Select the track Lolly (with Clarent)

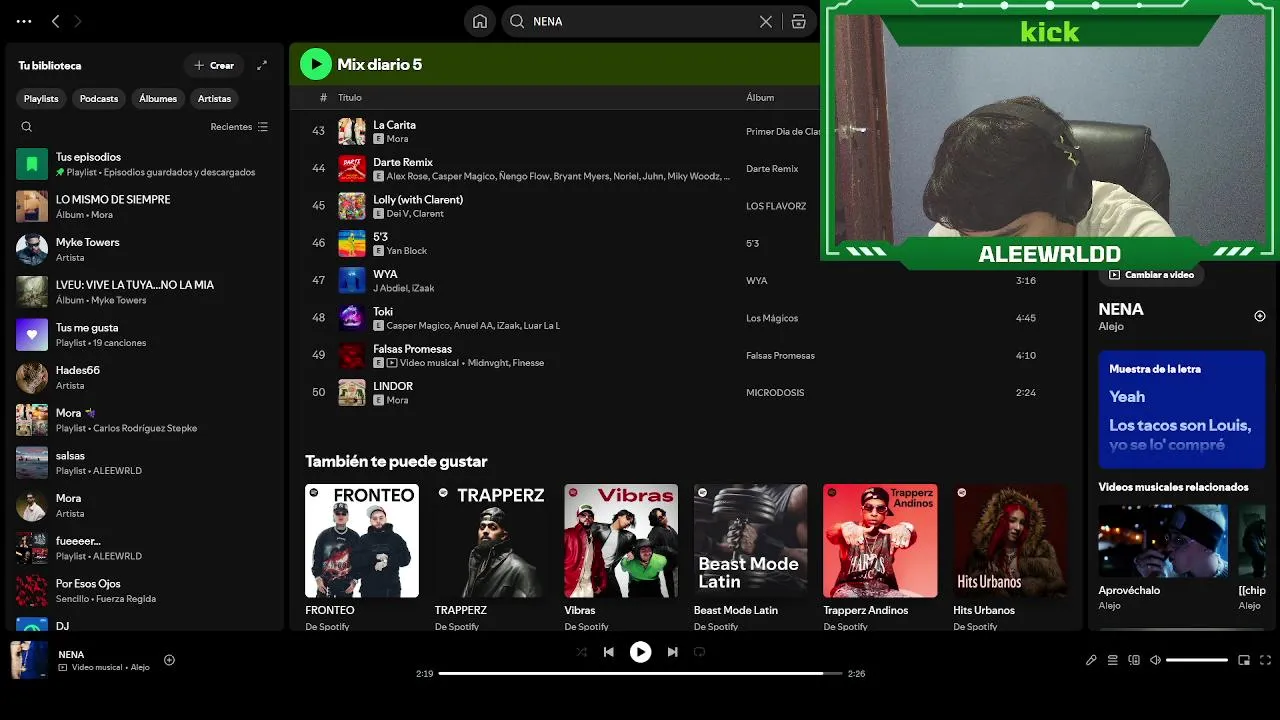point(418,199)
